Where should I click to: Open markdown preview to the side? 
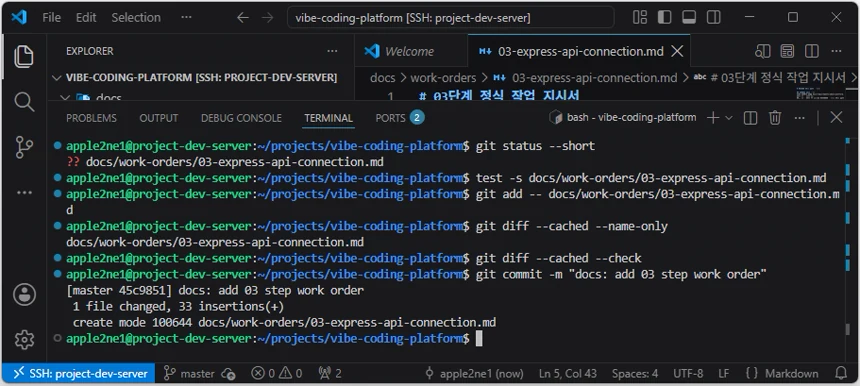(x=763, y=52)
